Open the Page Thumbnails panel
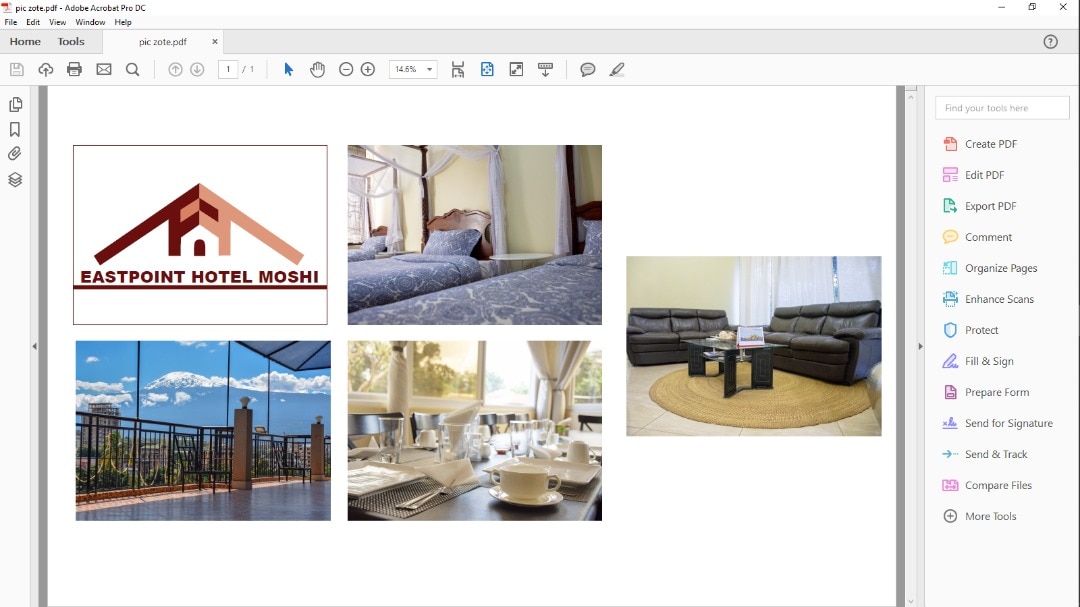Viewport: 1080px width, 607px height. (15, 103)
